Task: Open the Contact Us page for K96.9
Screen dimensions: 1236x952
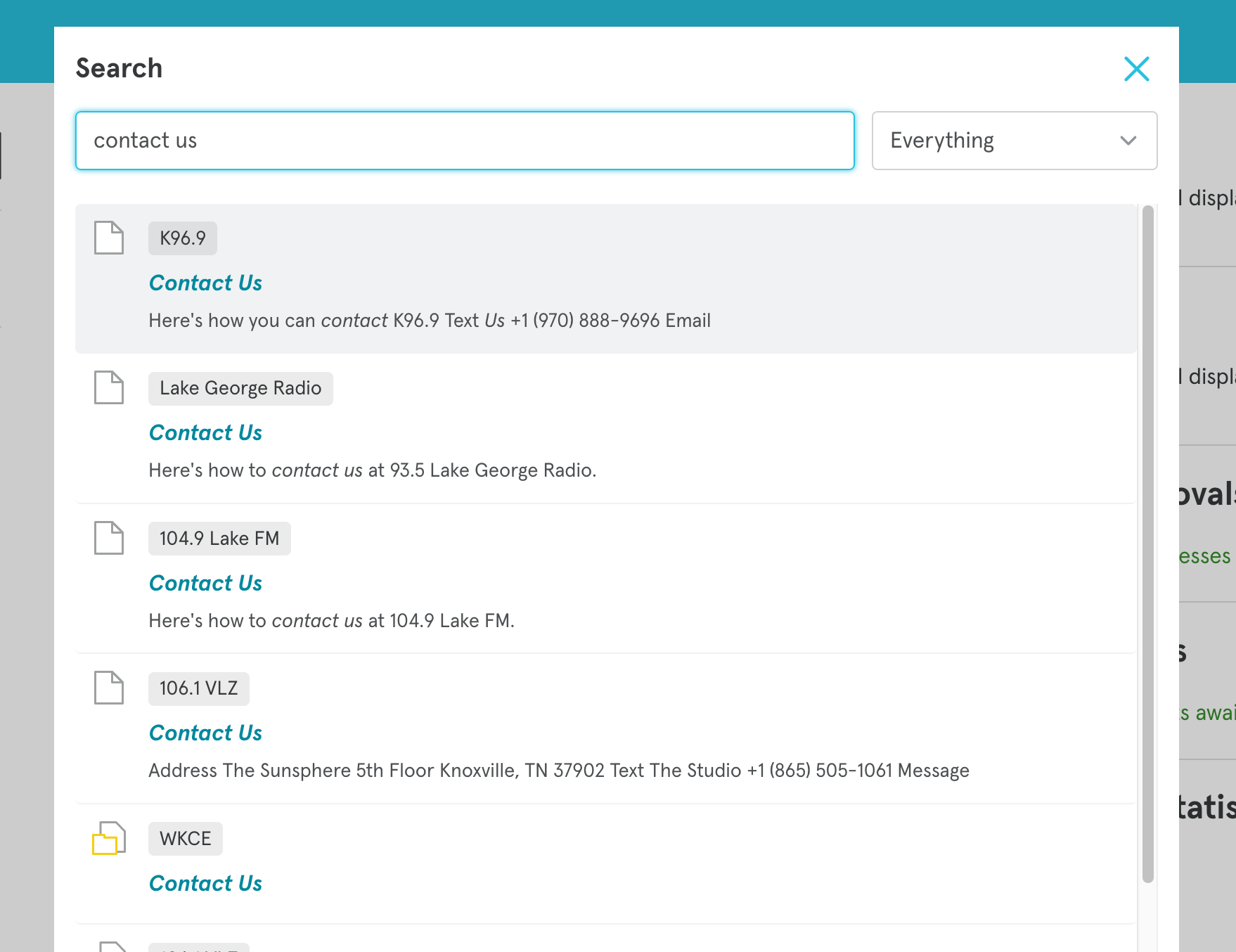Action: 205,283
